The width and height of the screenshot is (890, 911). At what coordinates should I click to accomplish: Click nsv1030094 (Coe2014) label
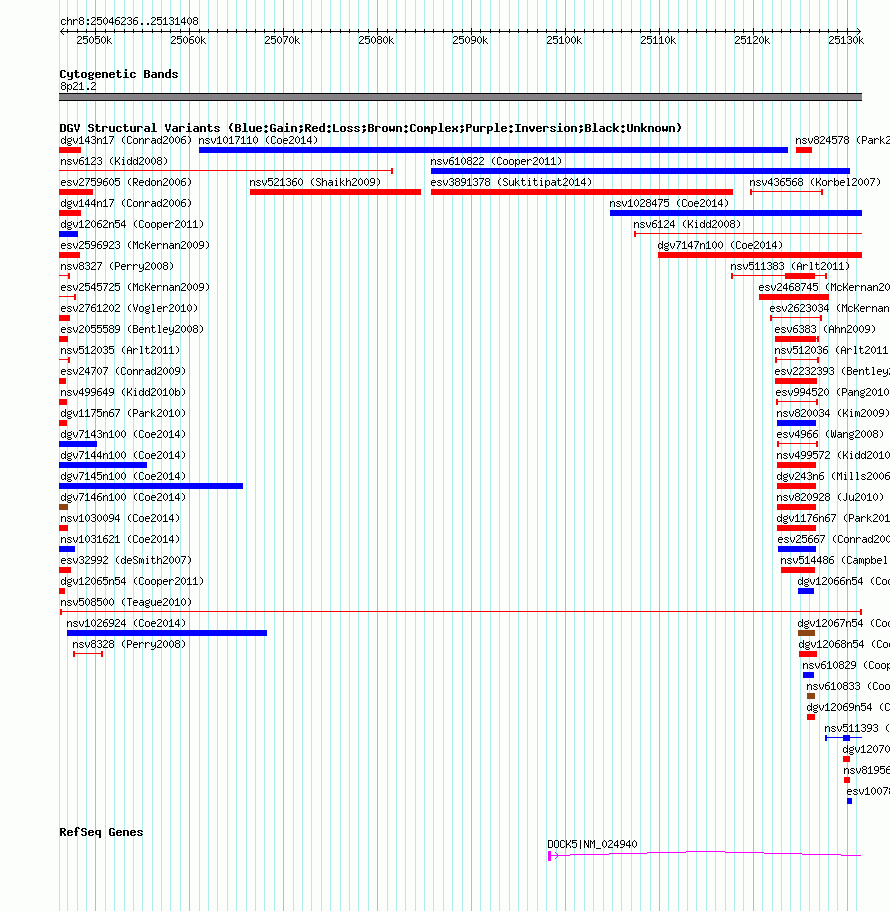click(x=120, y=518)
